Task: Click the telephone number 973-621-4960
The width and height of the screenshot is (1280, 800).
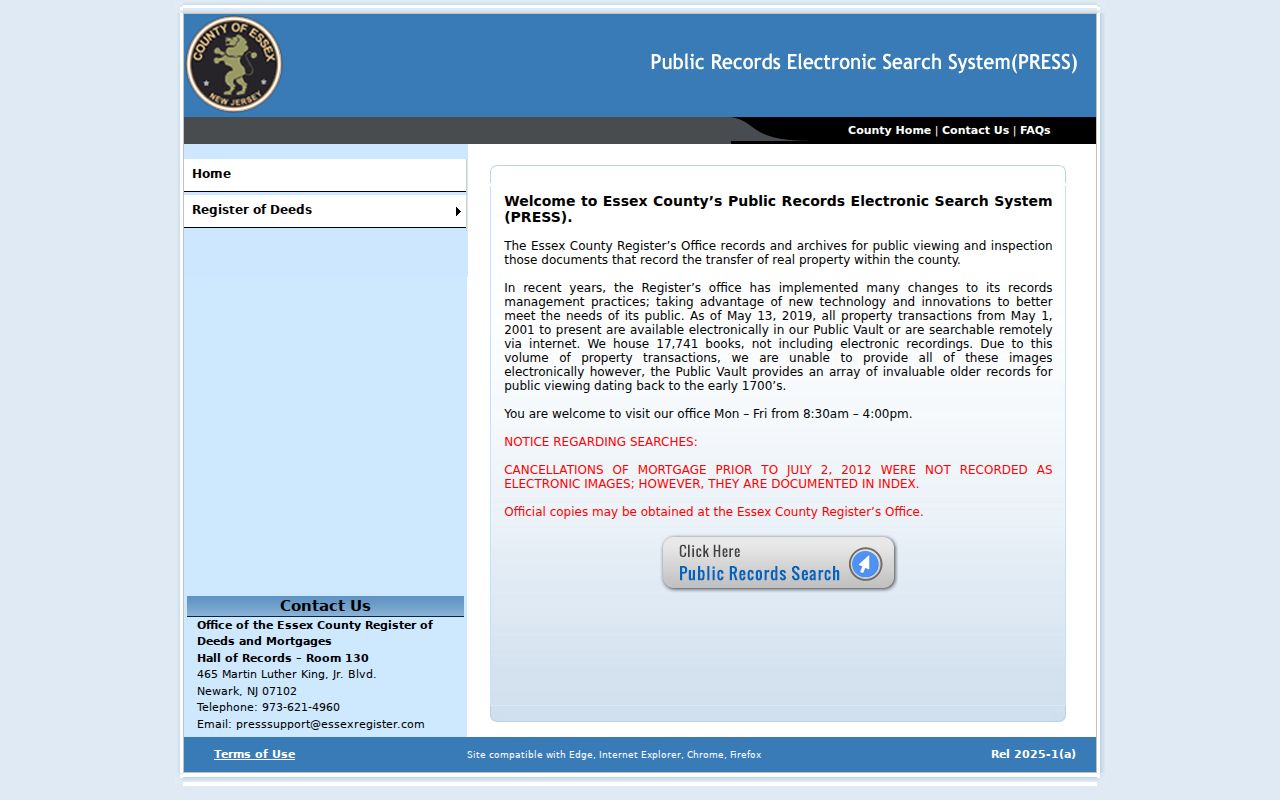Action: [x=301, y=707]
